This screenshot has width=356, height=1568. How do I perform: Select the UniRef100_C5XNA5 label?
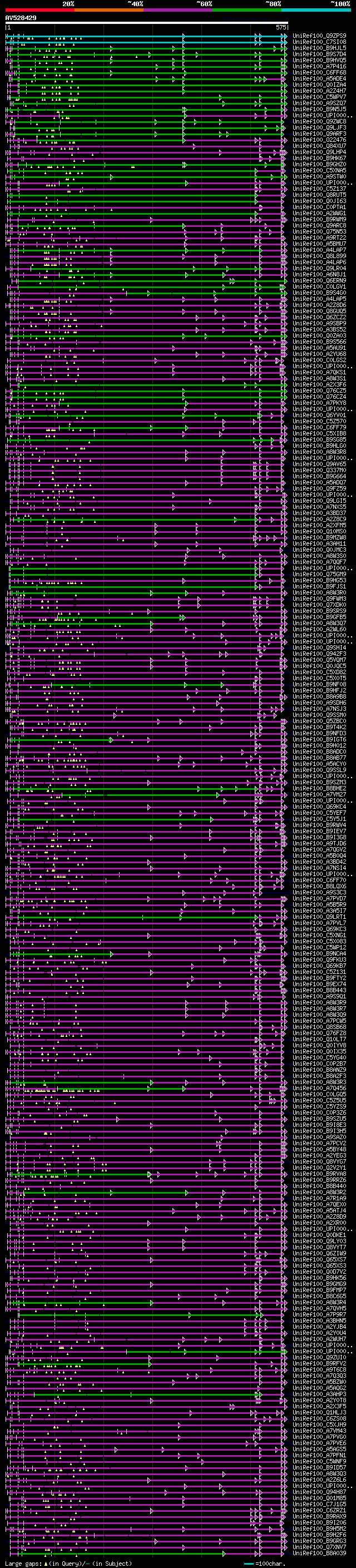pyautogui.click(x=319, y=170)
